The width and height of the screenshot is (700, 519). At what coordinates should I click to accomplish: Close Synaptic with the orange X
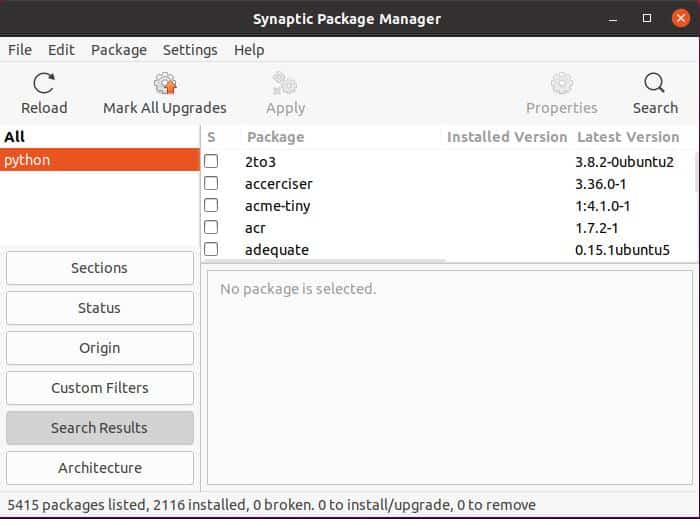(x=680, y=18)
